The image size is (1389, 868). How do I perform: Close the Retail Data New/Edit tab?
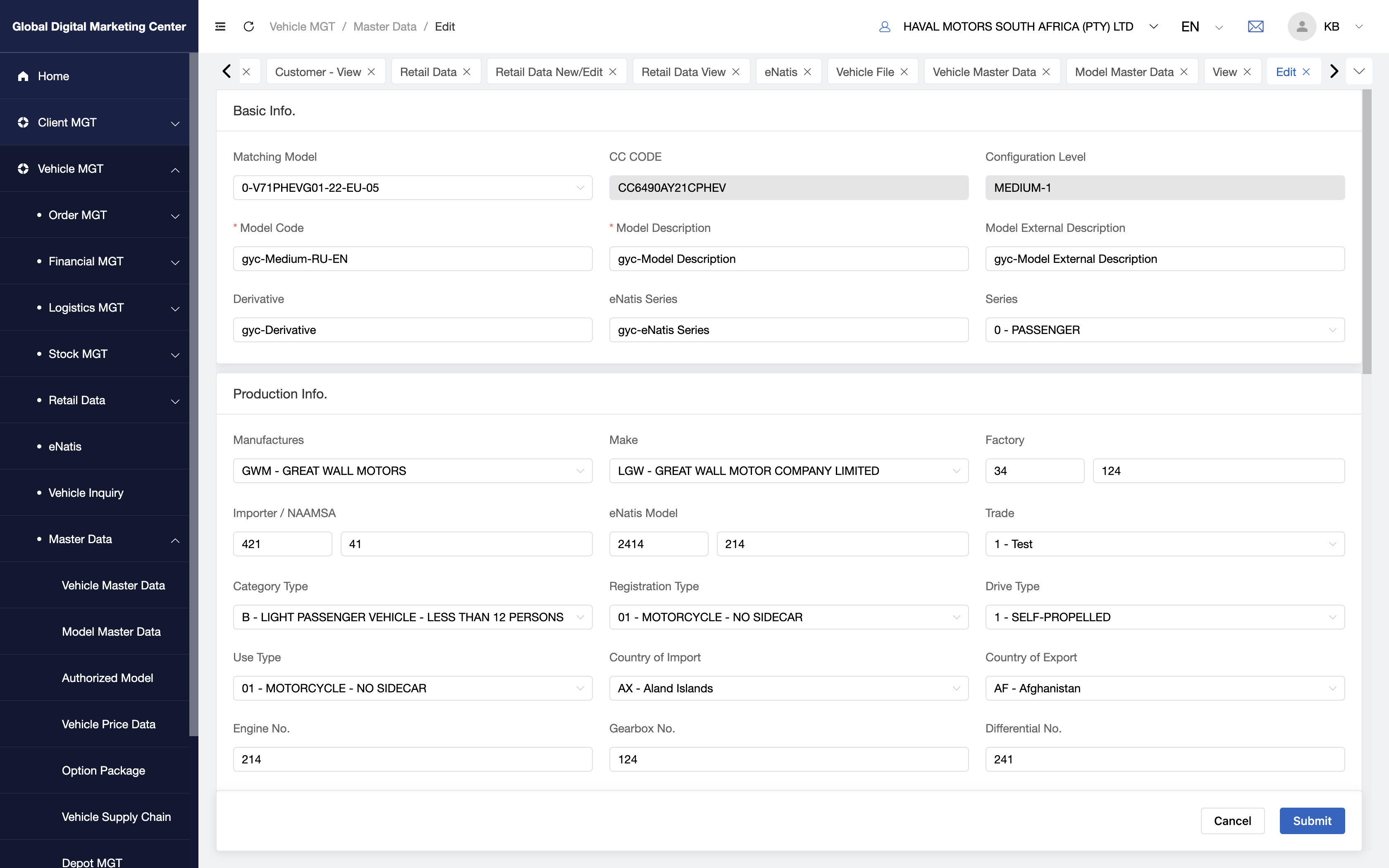click(x=613, y=72)
